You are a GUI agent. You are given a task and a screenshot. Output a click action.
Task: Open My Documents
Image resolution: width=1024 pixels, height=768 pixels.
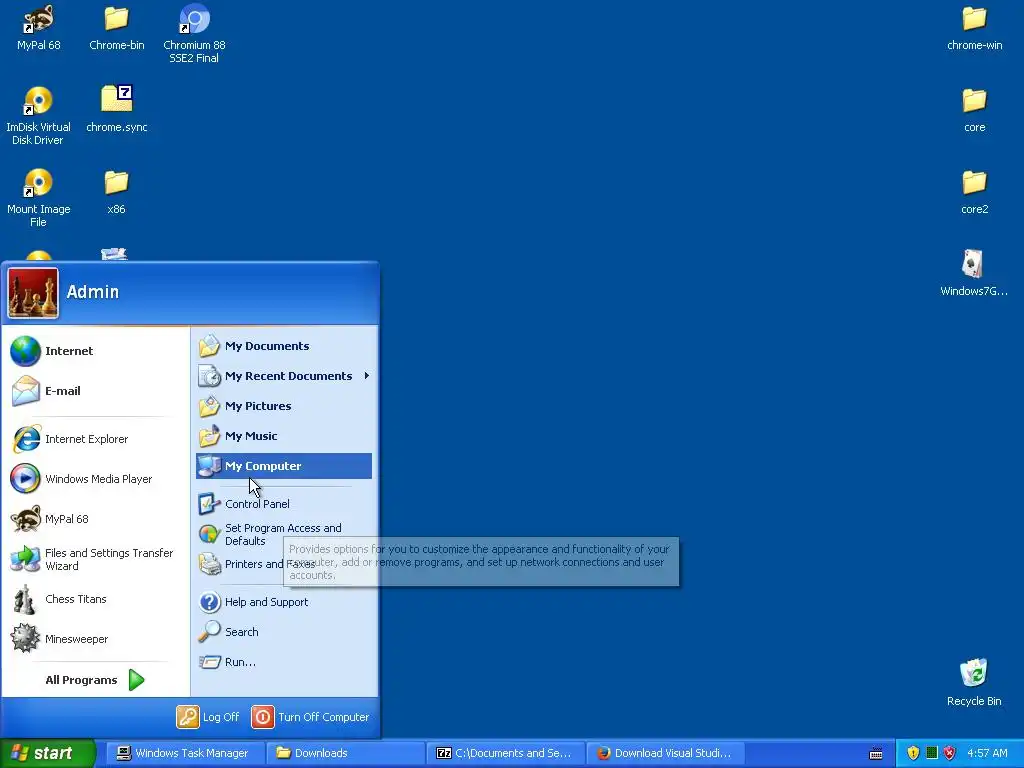point(284,346)
